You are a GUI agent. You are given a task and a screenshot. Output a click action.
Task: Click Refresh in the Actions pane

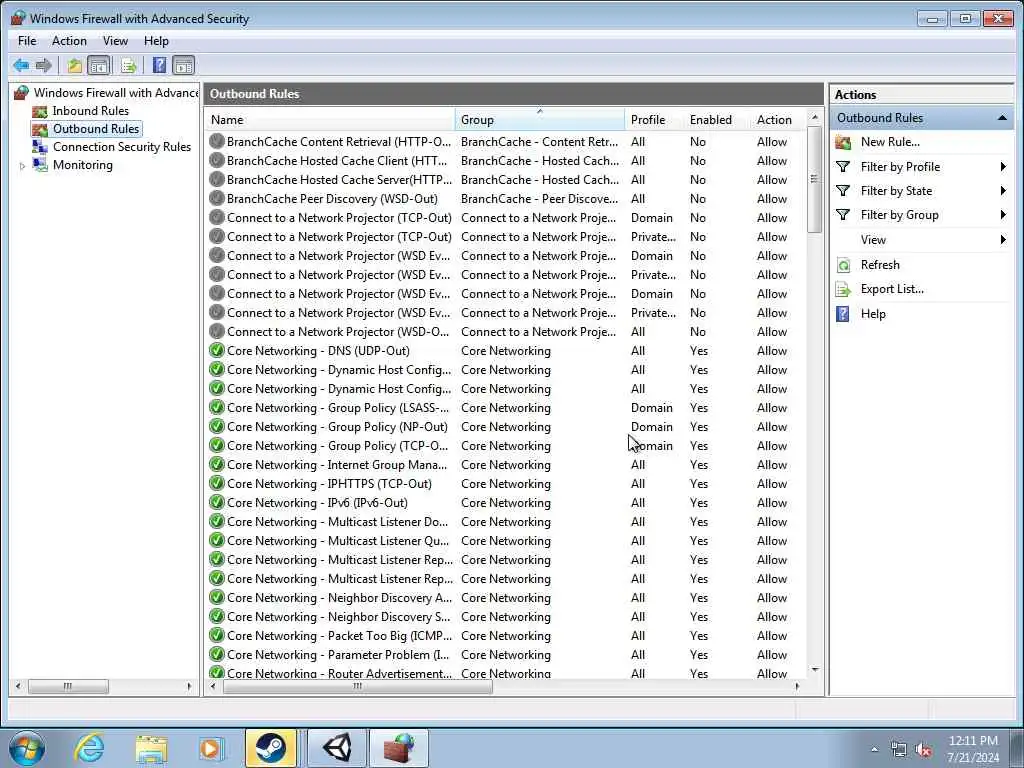tap(880, 265)
